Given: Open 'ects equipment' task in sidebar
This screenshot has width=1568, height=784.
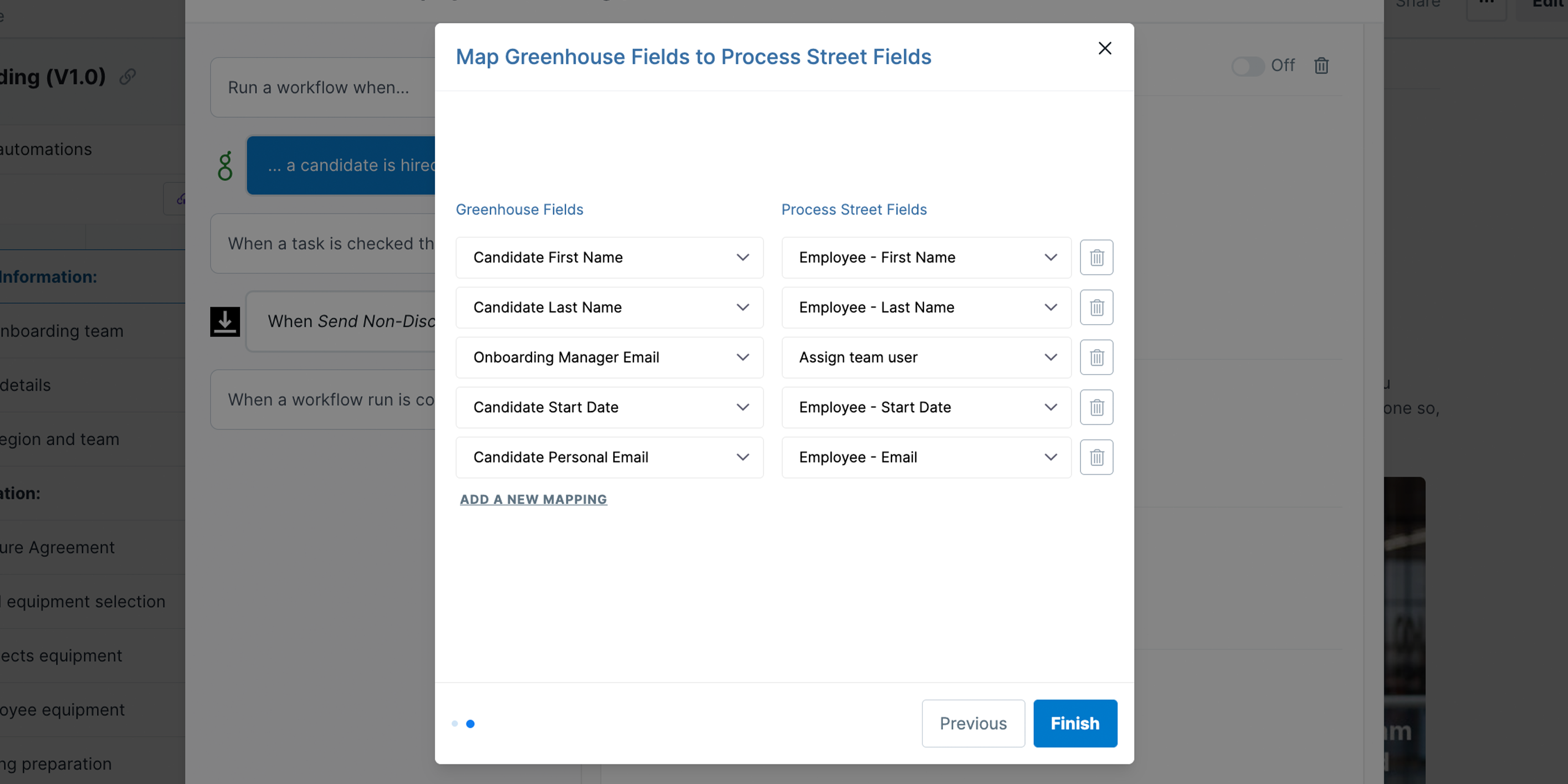Looking at the screenshot, I should [93, 655].
